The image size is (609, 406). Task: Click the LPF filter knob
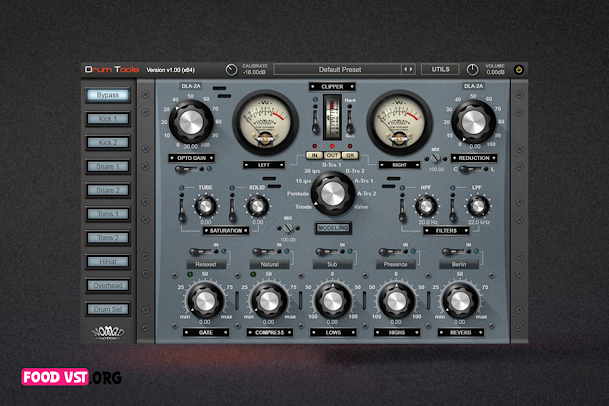click(x=478, y=206)
